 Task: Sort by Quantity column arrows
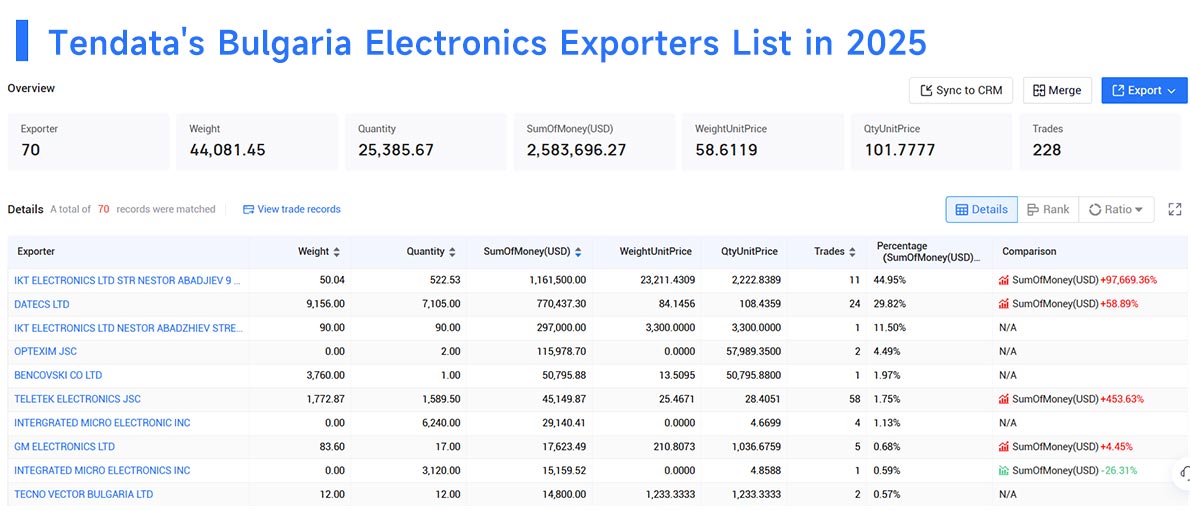452,251
